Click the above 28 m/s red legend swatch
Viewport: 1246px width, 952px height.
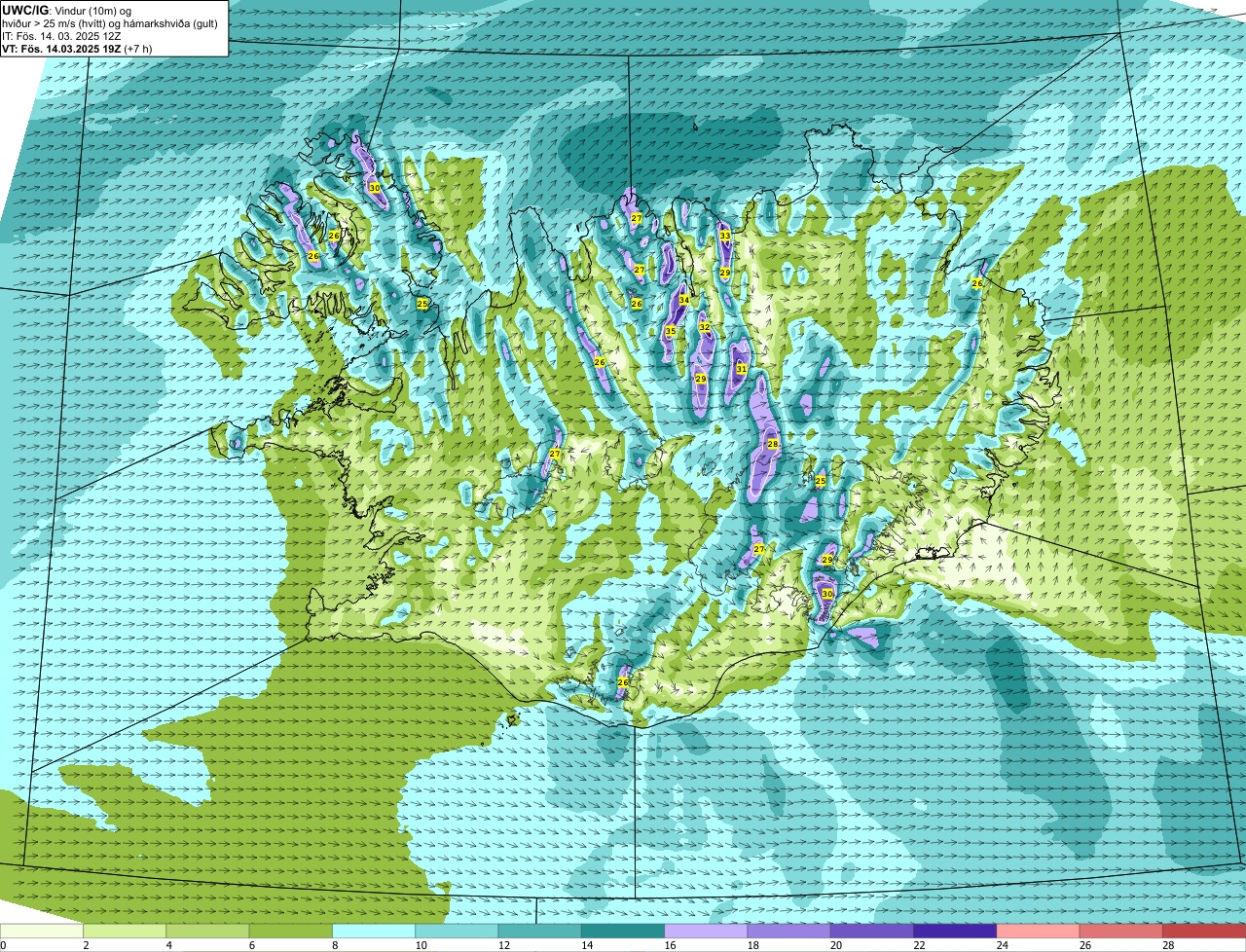coord(1204,931)
